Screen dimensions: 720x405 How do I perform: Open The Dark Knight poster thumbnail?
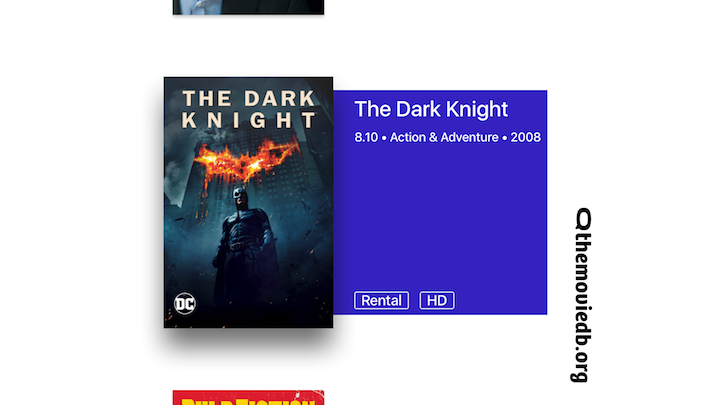click(x=248, y=202)
